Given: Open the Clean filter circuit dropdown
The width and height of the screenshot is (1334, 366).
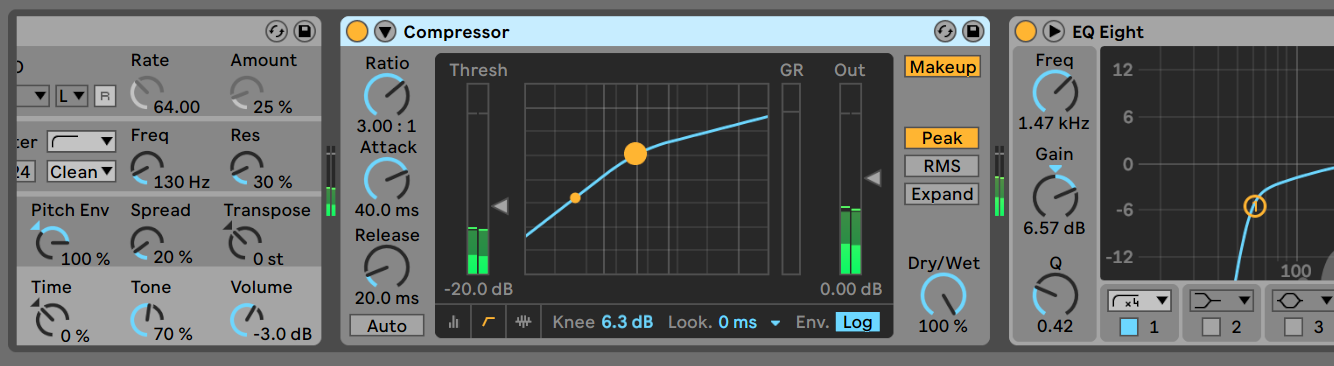Looking at the screenshot, I should click(81, 172).
